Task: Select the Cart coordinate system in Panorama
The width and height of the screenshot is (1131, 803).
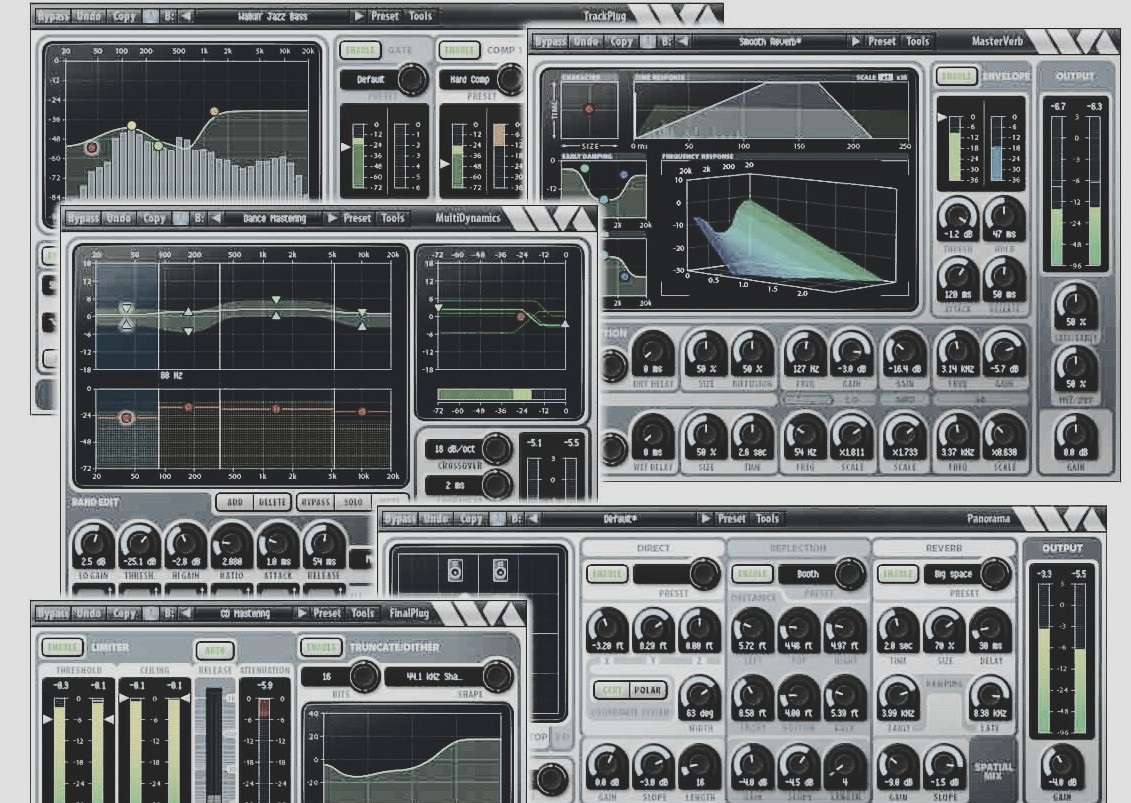Action: tap(612, 690)
